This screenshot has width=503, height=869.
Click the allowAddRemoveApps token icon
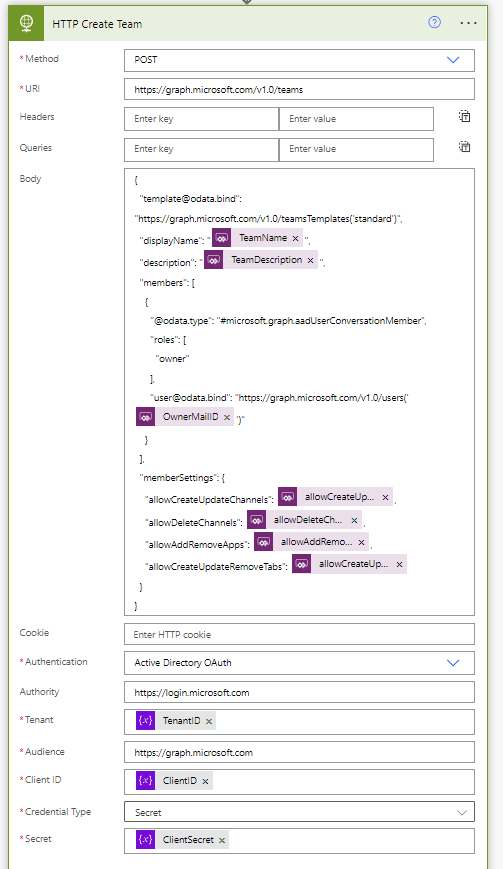click(x=264, y=542)
